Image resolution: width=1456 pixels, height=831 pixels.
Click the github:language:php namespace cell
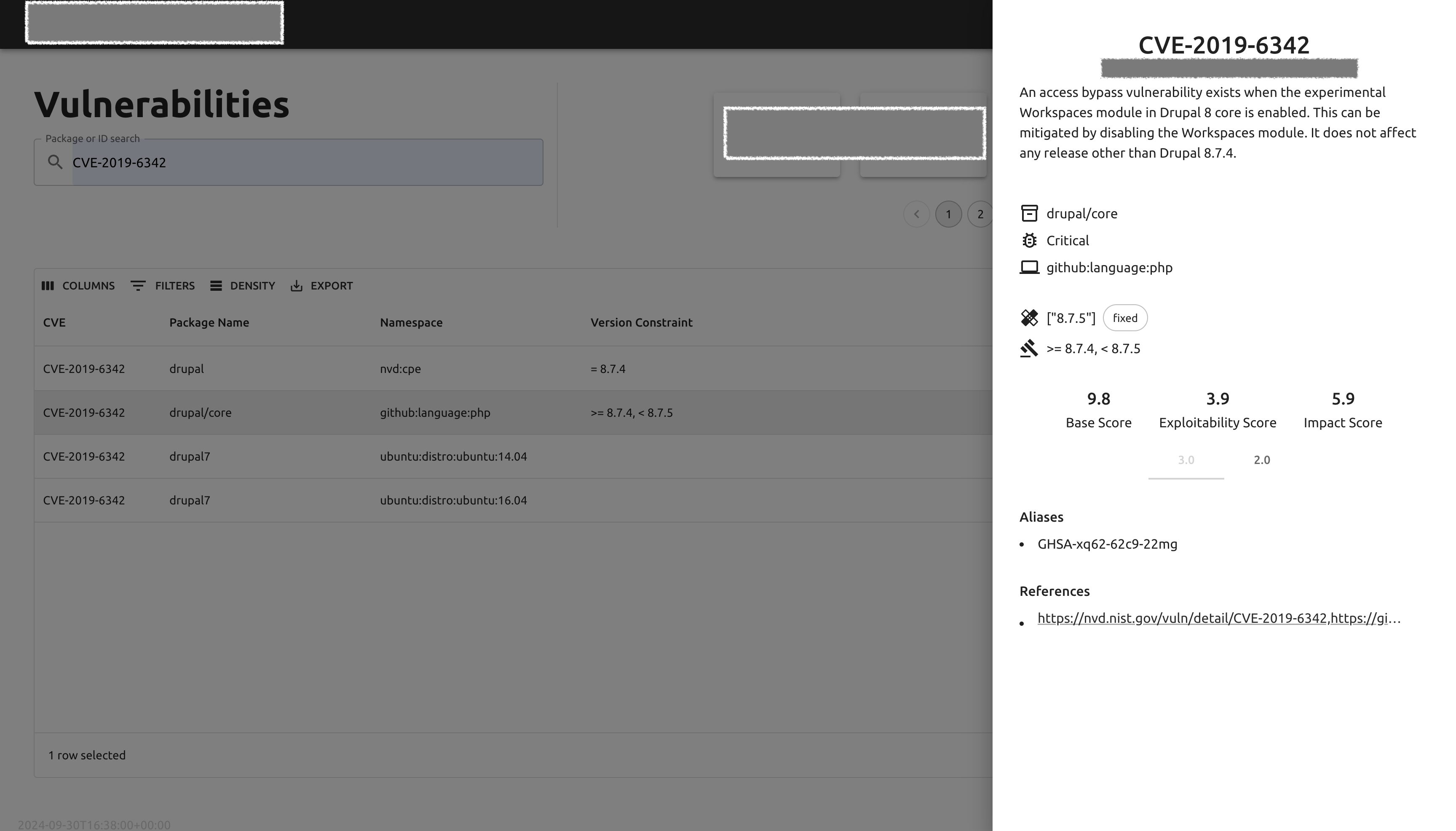point(435,413)
